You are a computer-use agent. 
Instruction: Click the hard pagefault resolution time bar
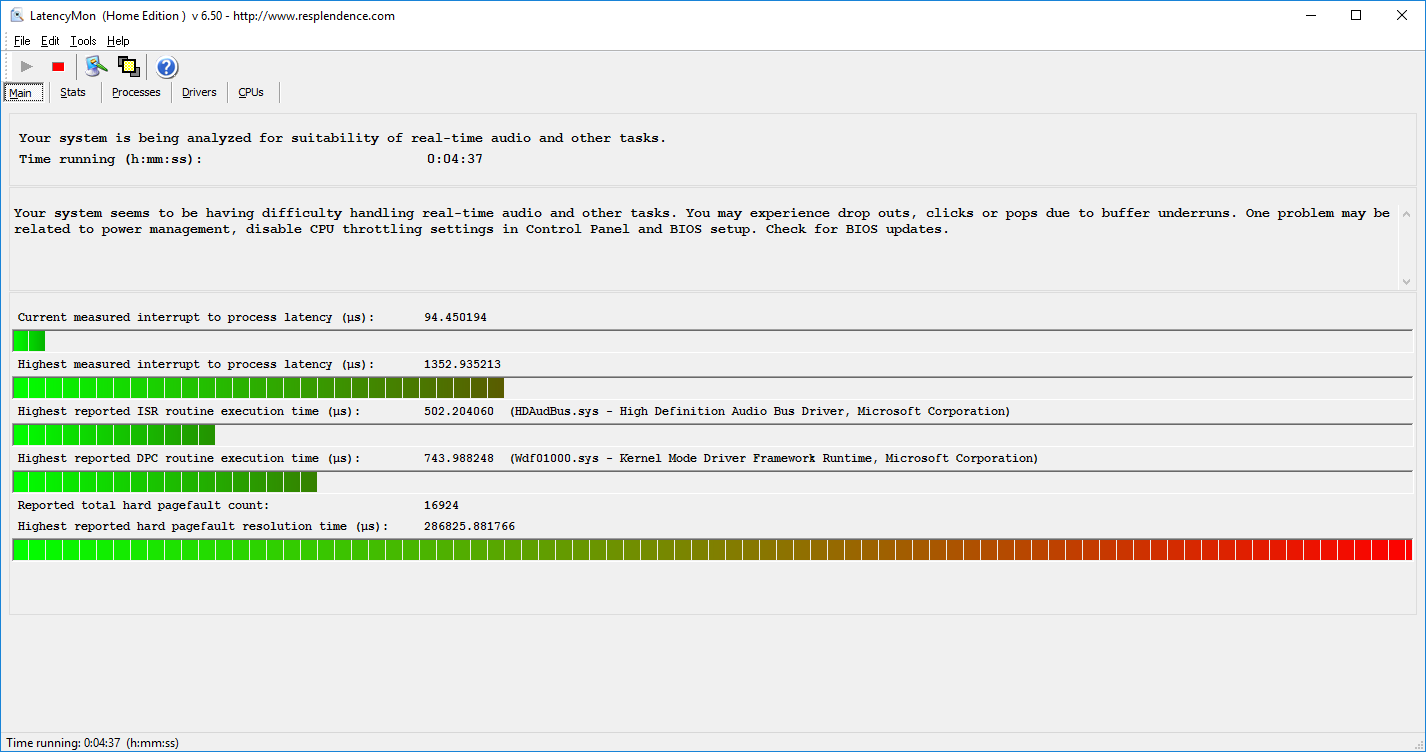click(712, 549)
